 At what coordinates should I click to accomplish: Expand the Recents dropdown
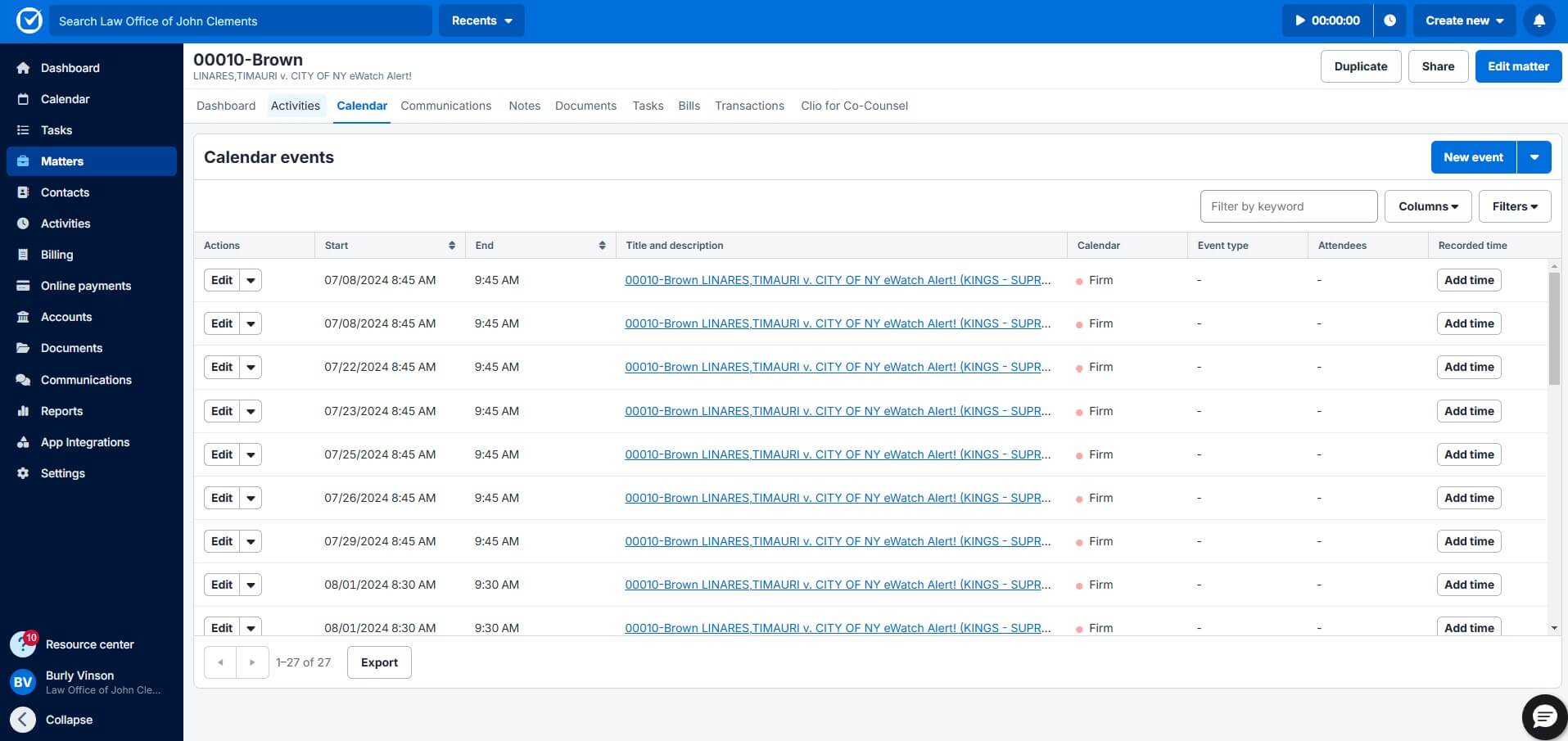tap(481, 20)
